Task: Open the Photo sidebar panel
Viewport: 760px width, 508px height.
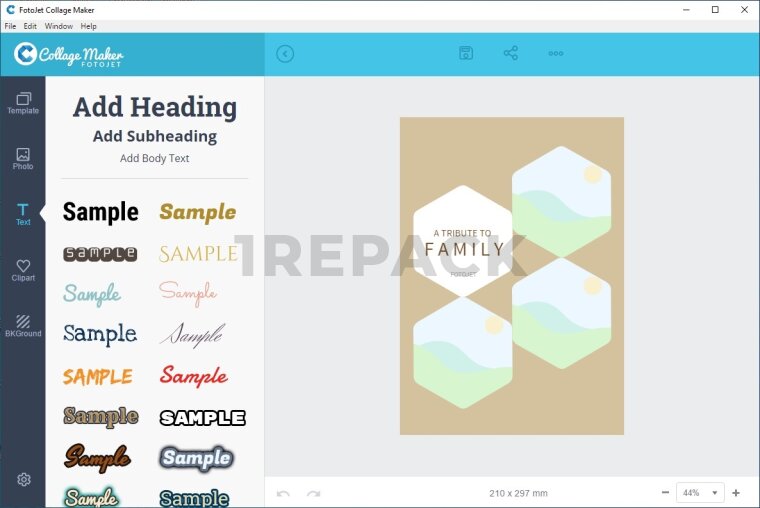Action: [x=23, y=159]
